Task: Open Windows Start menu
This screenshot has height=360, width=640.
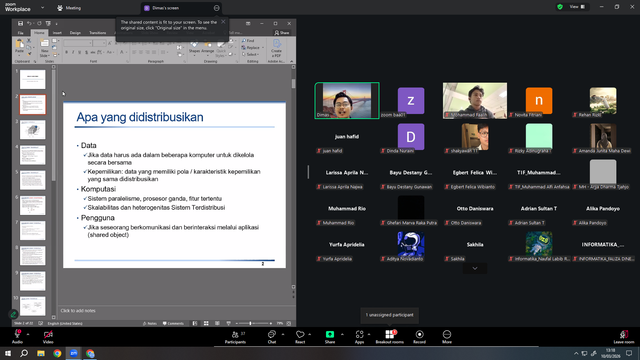Action: [8, 353]
